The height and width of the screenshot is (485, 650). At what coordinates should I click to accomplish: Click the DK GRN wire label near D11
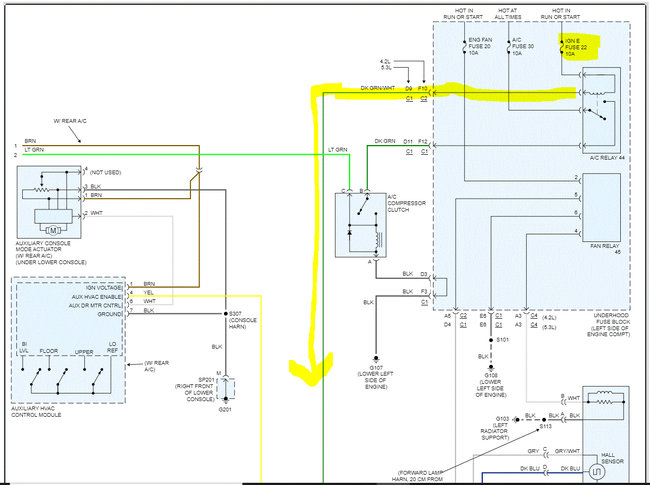(x=385, y=141)
